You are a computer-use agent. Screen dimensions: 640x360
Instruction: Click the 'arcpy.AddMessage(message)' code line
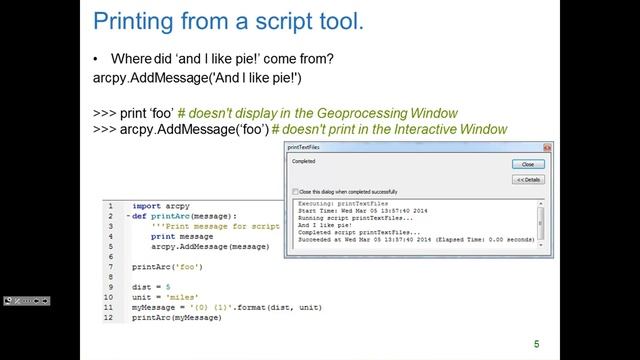pyautogui.click(x=210, y=247)
